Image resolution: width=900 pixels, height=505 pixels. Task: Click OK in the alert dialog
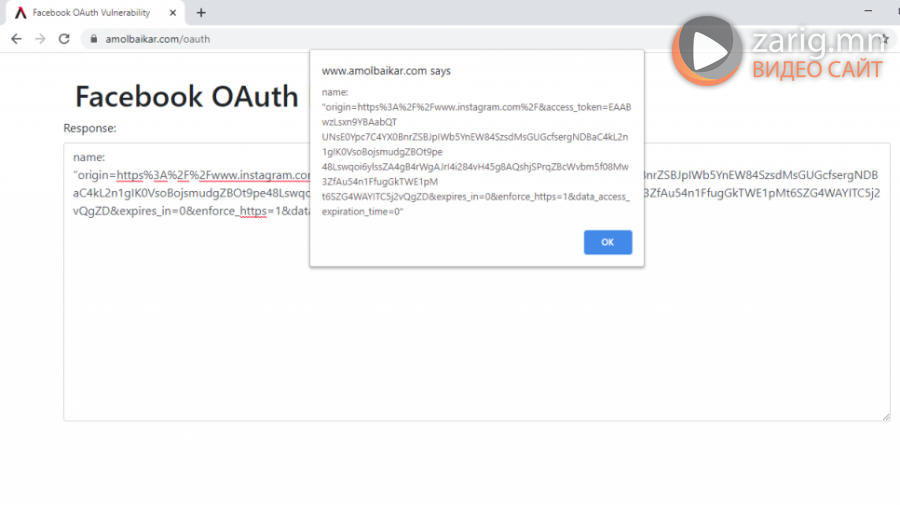608,242
